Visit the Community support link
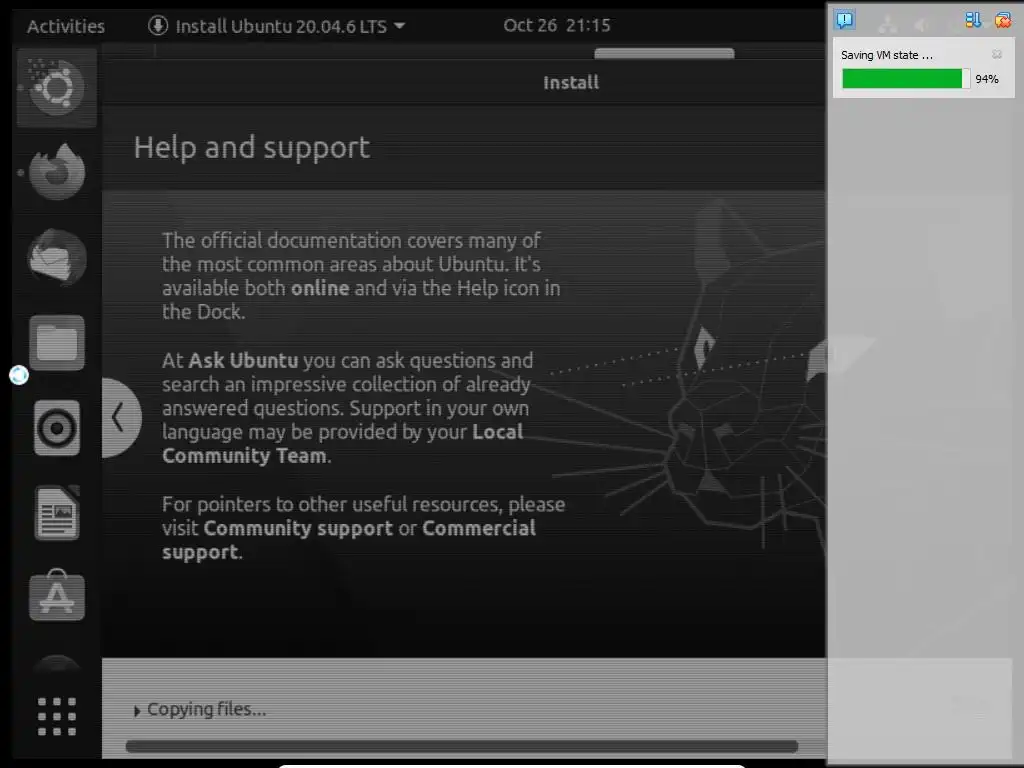The image size is (1024, 768). tap(298, 528)
